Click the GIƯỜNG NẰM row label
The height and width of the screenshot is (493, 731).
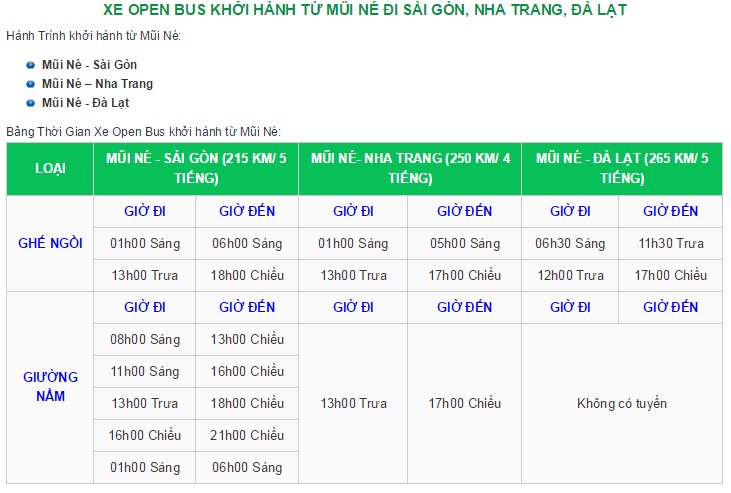click(50, 387)
